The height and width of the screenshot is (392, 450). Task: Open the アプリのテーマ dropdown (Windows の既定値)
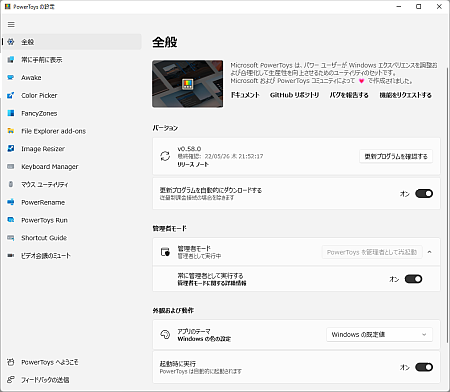[379, 334]
